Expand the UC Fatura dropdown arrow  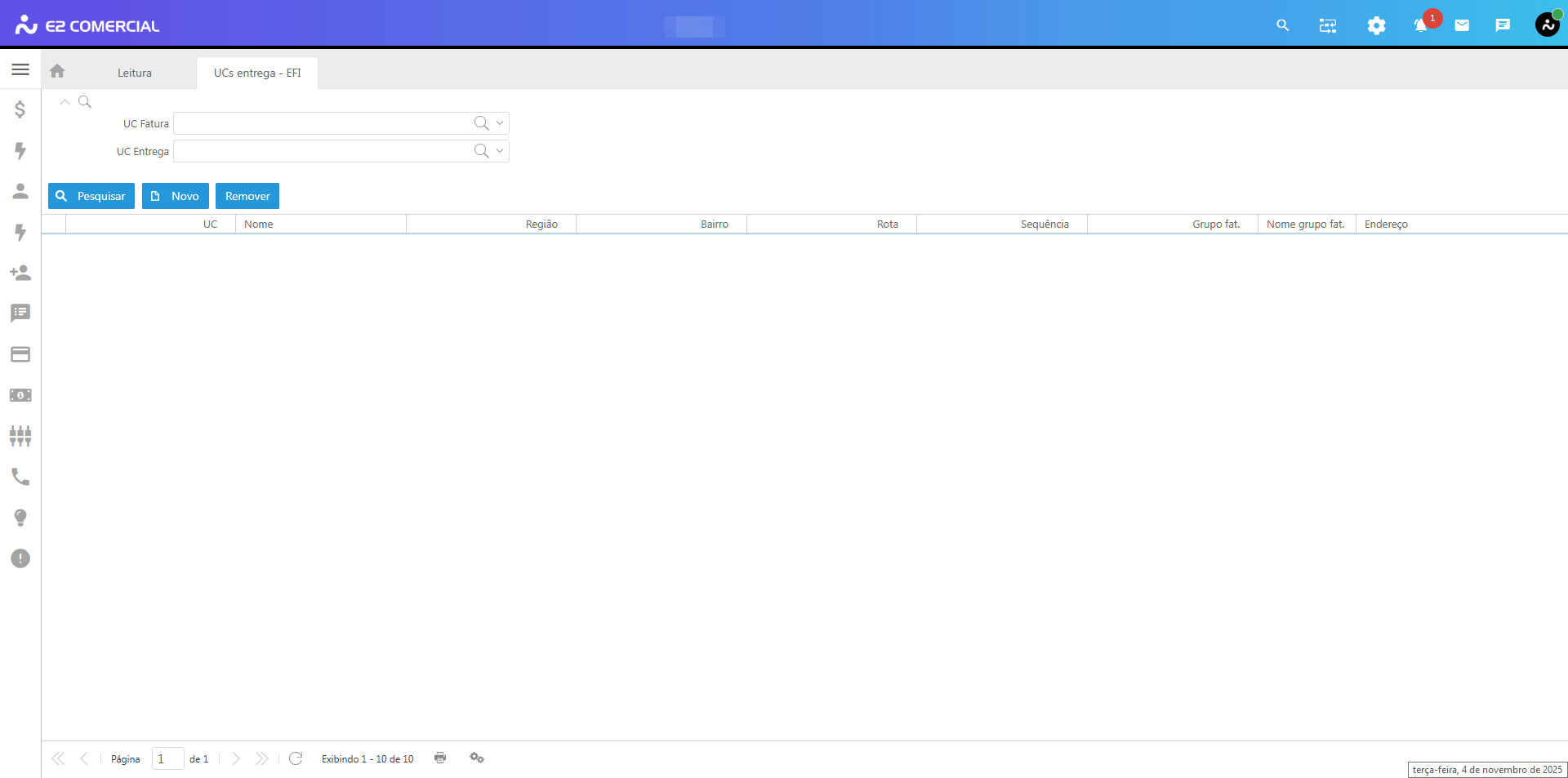pos(500,123)
